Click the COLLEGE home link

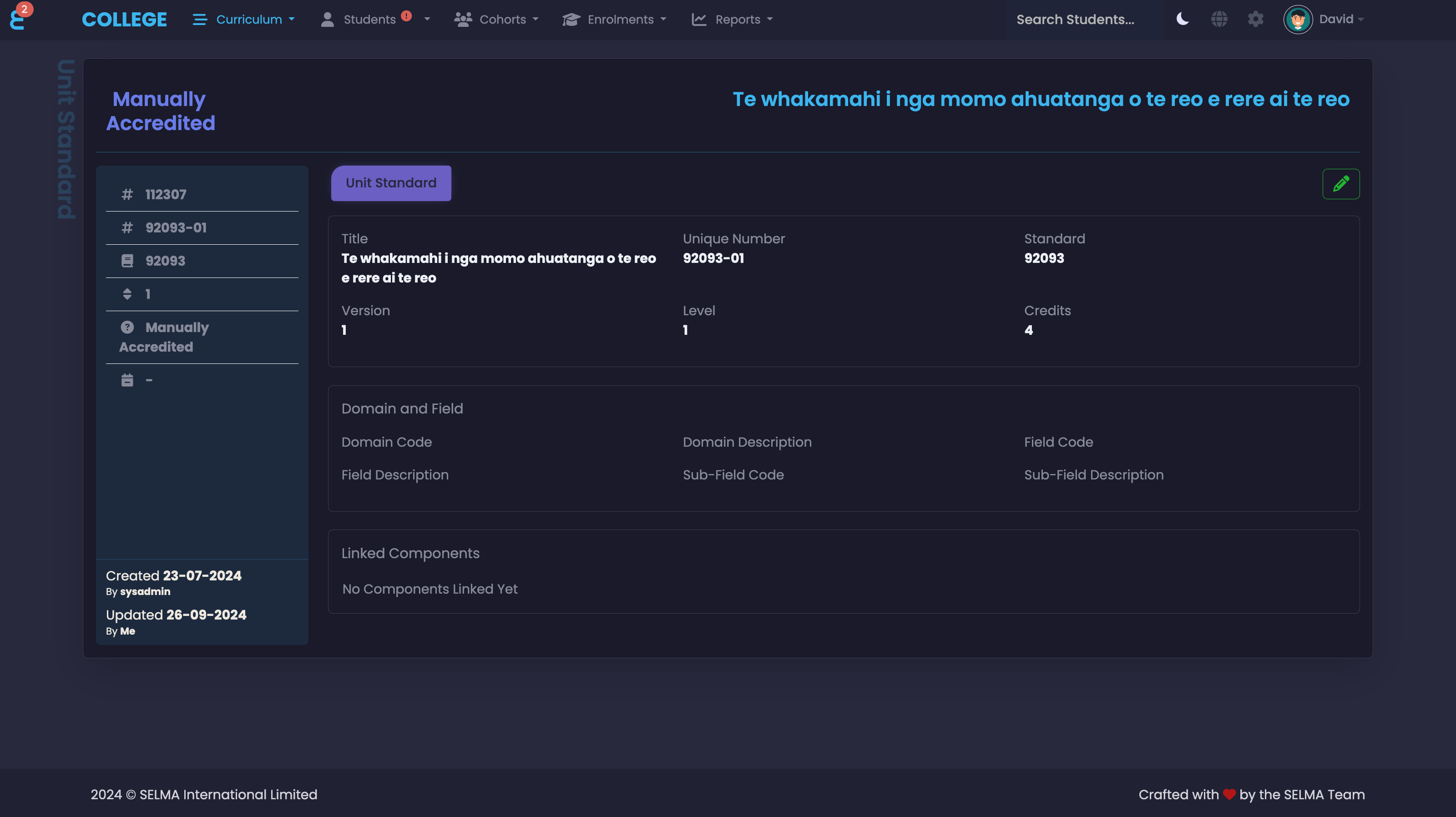tap(124, 19)
